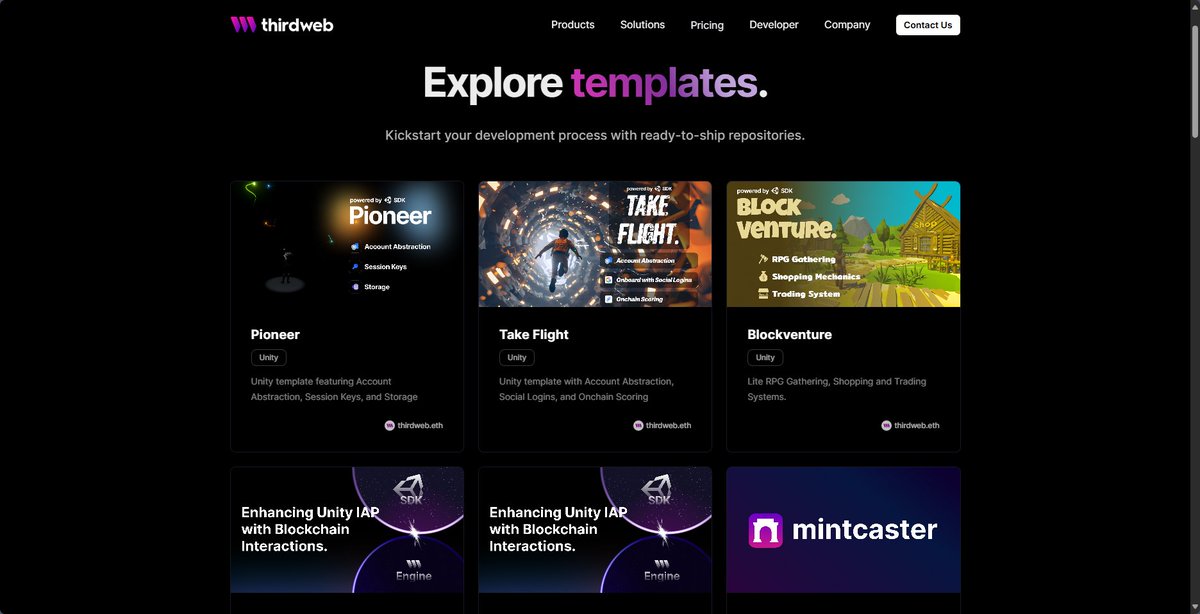Click 'Kickstart your development process' subtitle
This screenshot has height=614, width=1200.
point(595,135)
